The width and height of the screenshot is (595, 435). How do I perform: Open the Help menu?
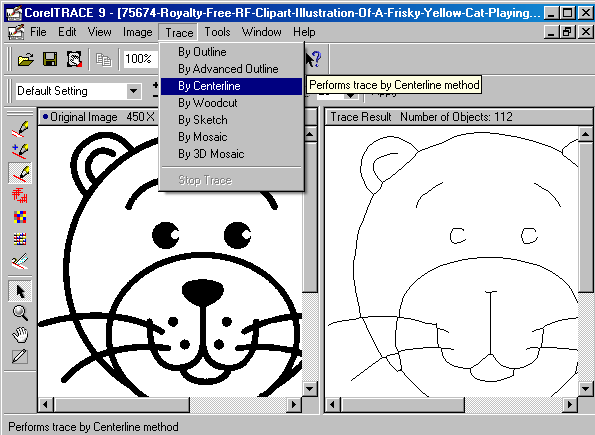[x=304, y=32]
